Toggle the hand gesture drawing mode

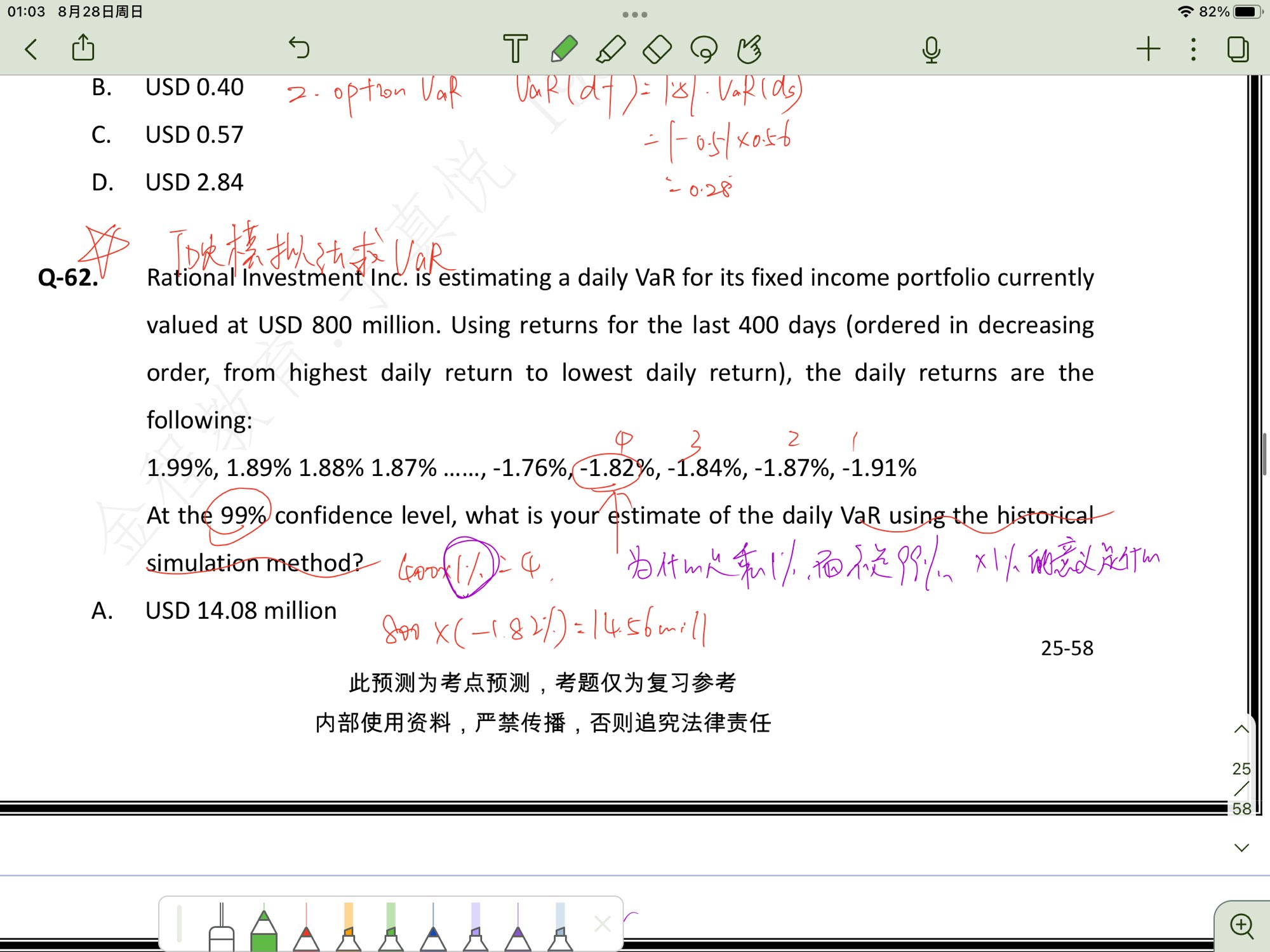pyautogui.click(x=750, y=49)
